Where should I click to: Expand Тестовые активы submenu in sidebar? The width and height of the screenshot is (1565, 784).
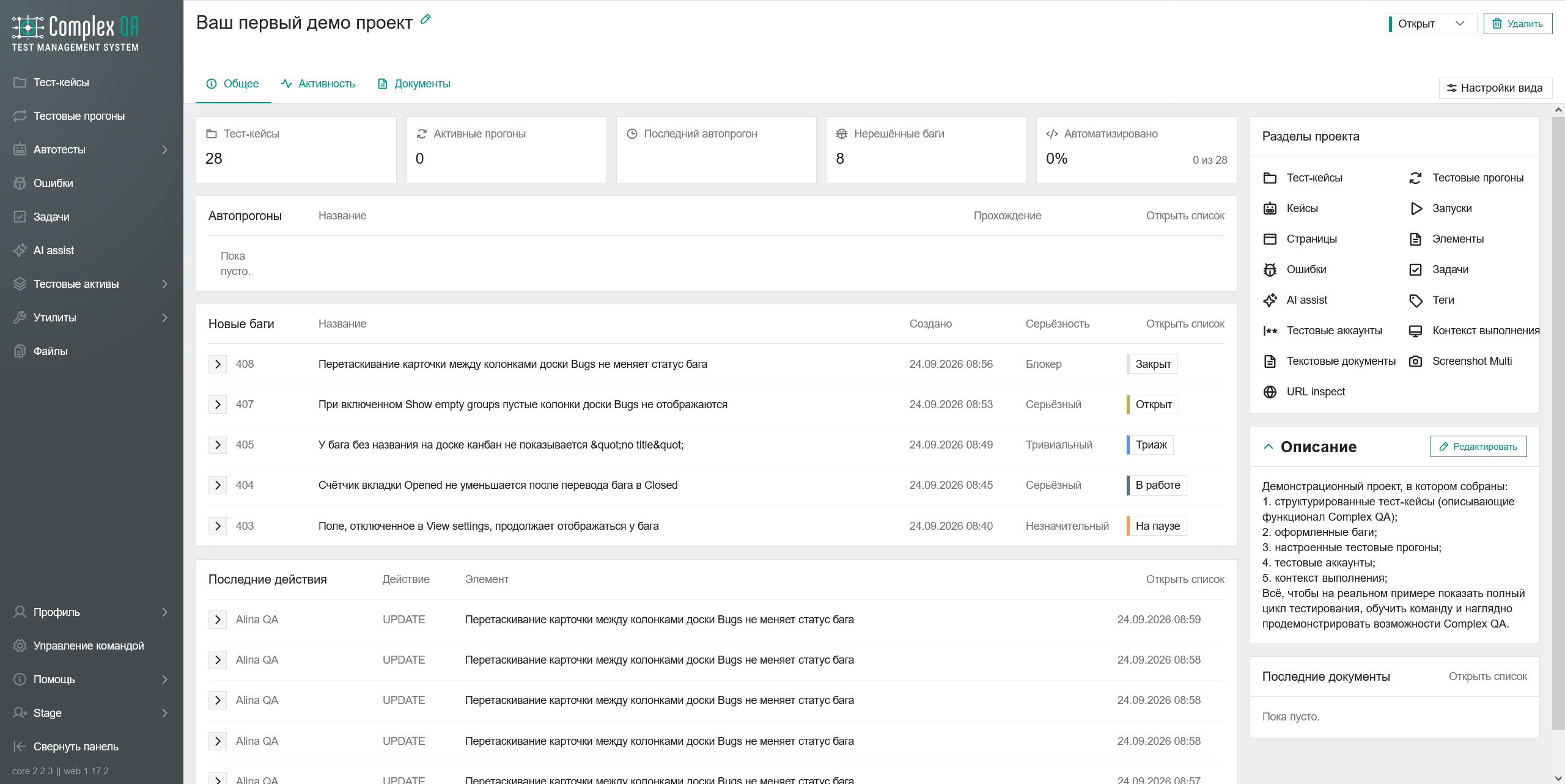pyautogui.click(x=164, y=284)
